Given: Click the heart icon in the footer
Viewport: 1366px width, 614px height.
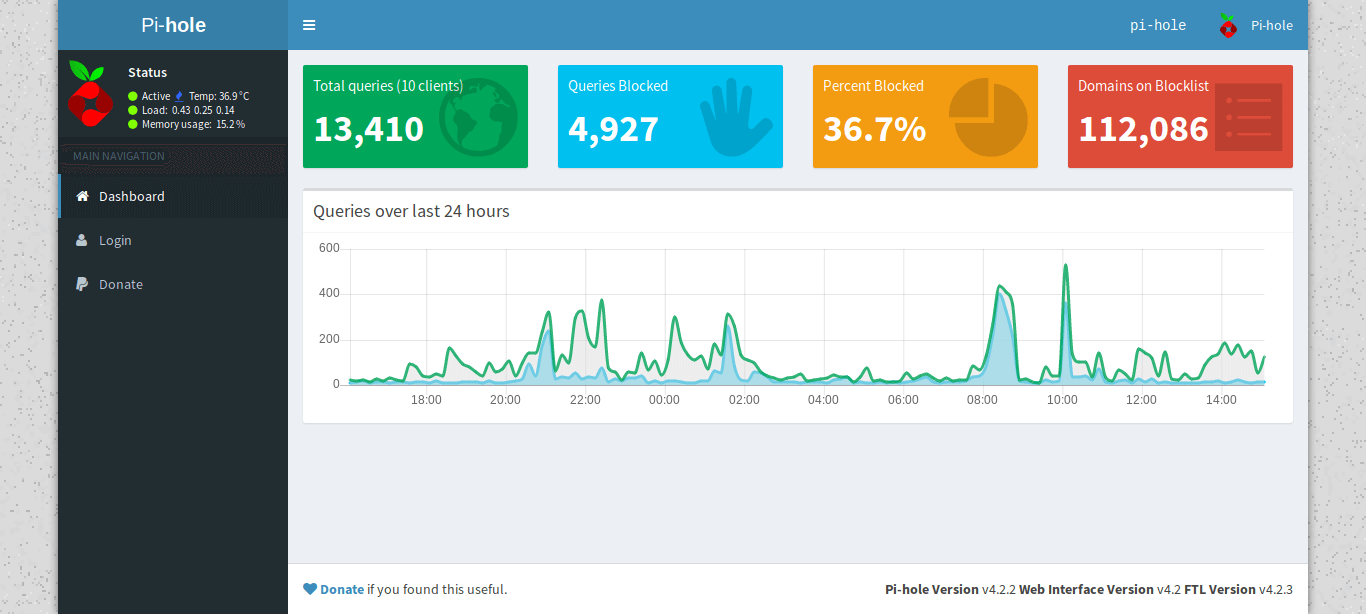Looking at the screenshot, I should 310,589.
